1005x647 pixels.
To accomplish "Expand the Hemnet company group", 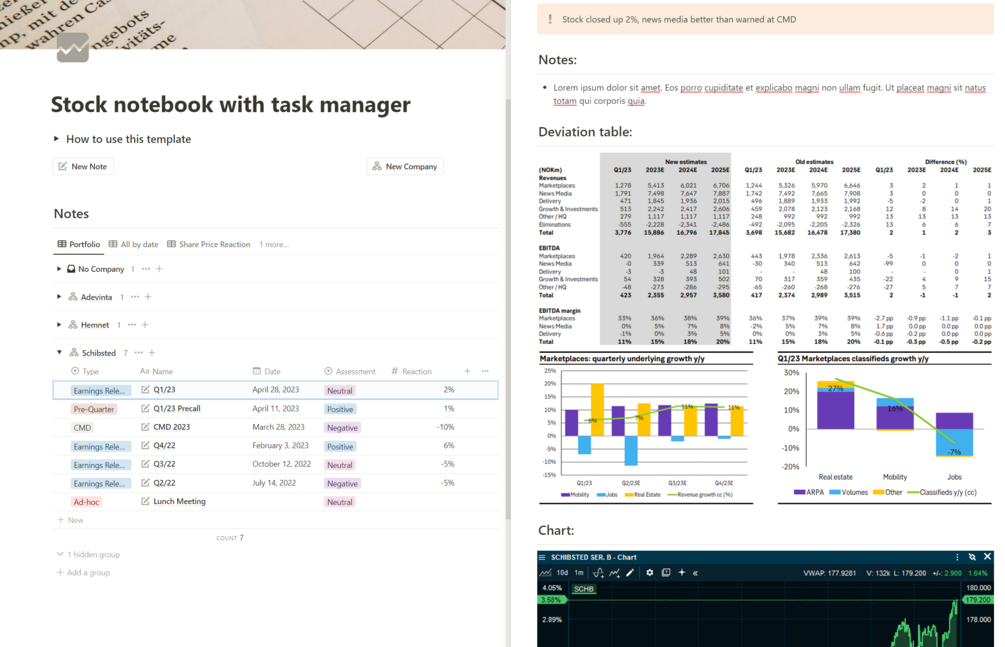I will point(59,324).
